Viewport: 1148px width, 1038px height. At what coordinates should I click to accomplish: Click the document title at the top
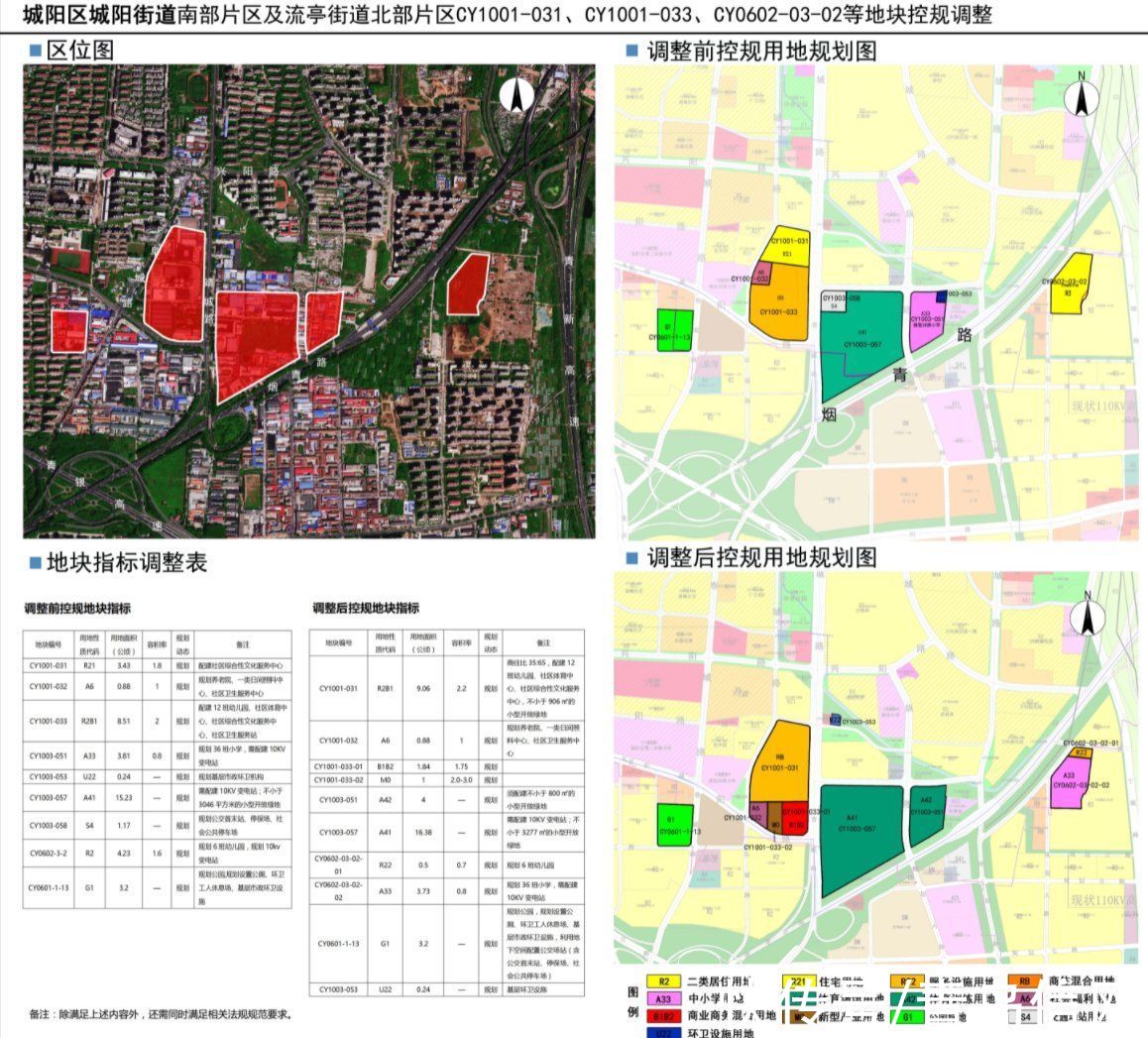(508, 15)
